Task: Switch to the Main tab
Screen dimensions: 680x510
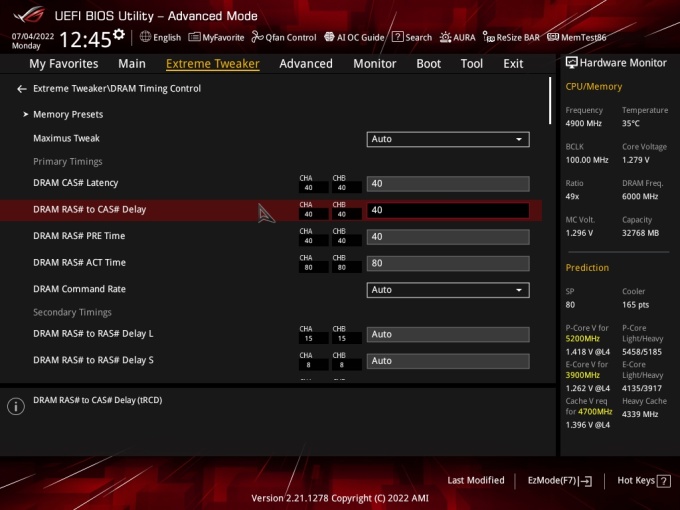Action: click(x=132, y=64)
